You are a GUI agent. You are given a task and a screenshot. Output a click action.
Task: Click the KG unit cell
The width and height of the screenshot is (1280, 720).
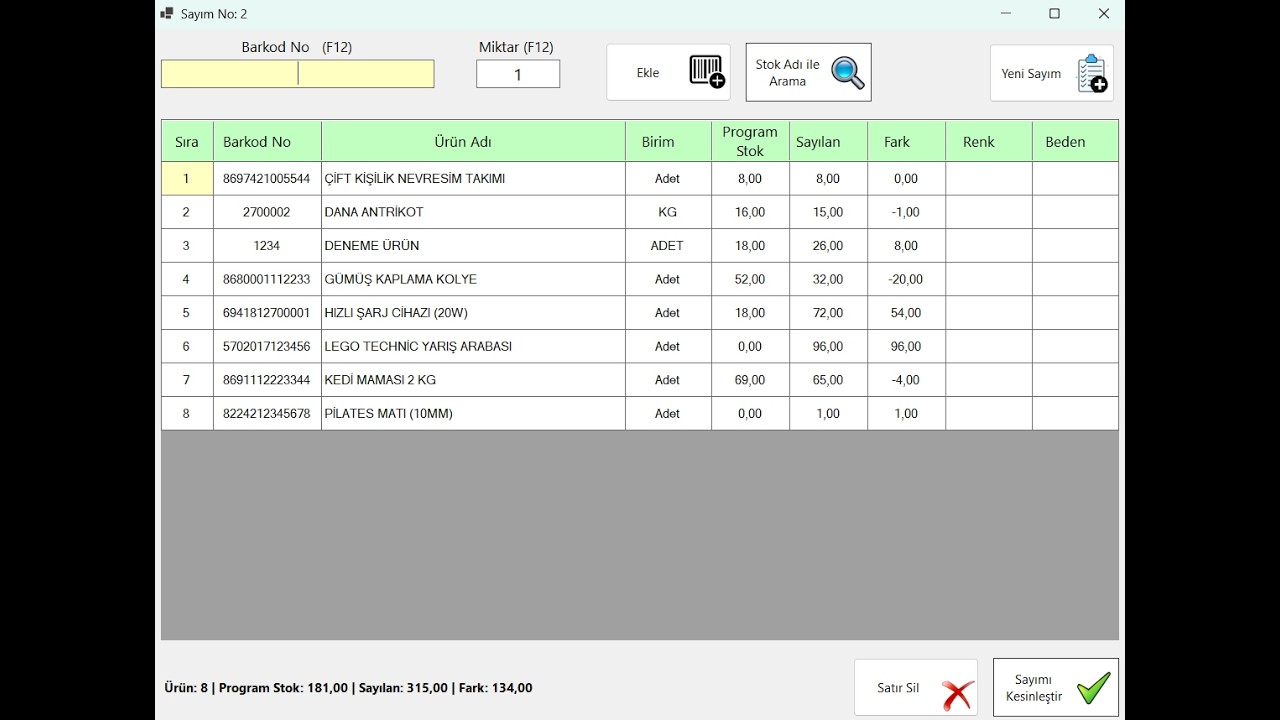(x=668, y=212)
